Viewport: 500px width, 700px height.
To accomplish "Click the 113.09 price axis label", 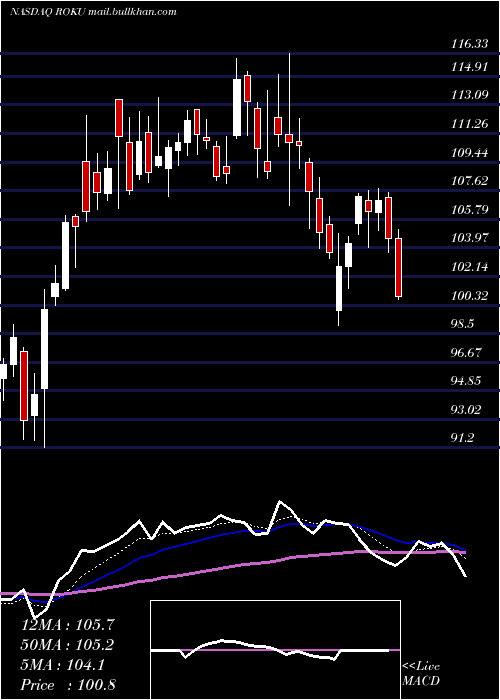I will (469, 95).
